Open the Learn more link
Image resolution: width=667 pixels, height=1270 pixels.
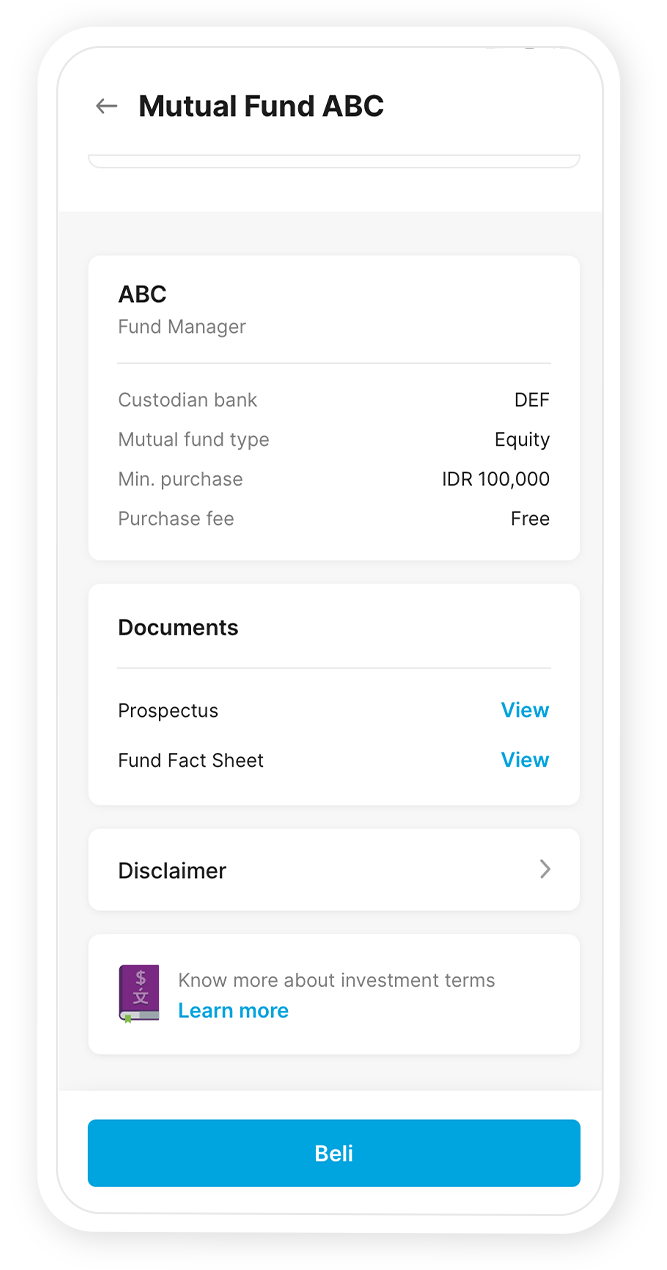tap(233, 1011)
